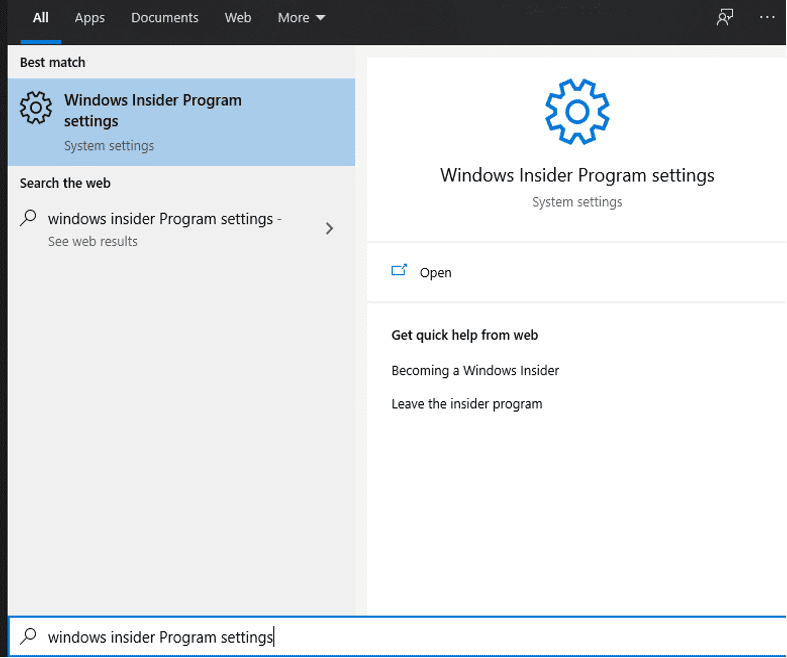Click Open to launch the settings

pyautogui.click(x=436, y=273)
